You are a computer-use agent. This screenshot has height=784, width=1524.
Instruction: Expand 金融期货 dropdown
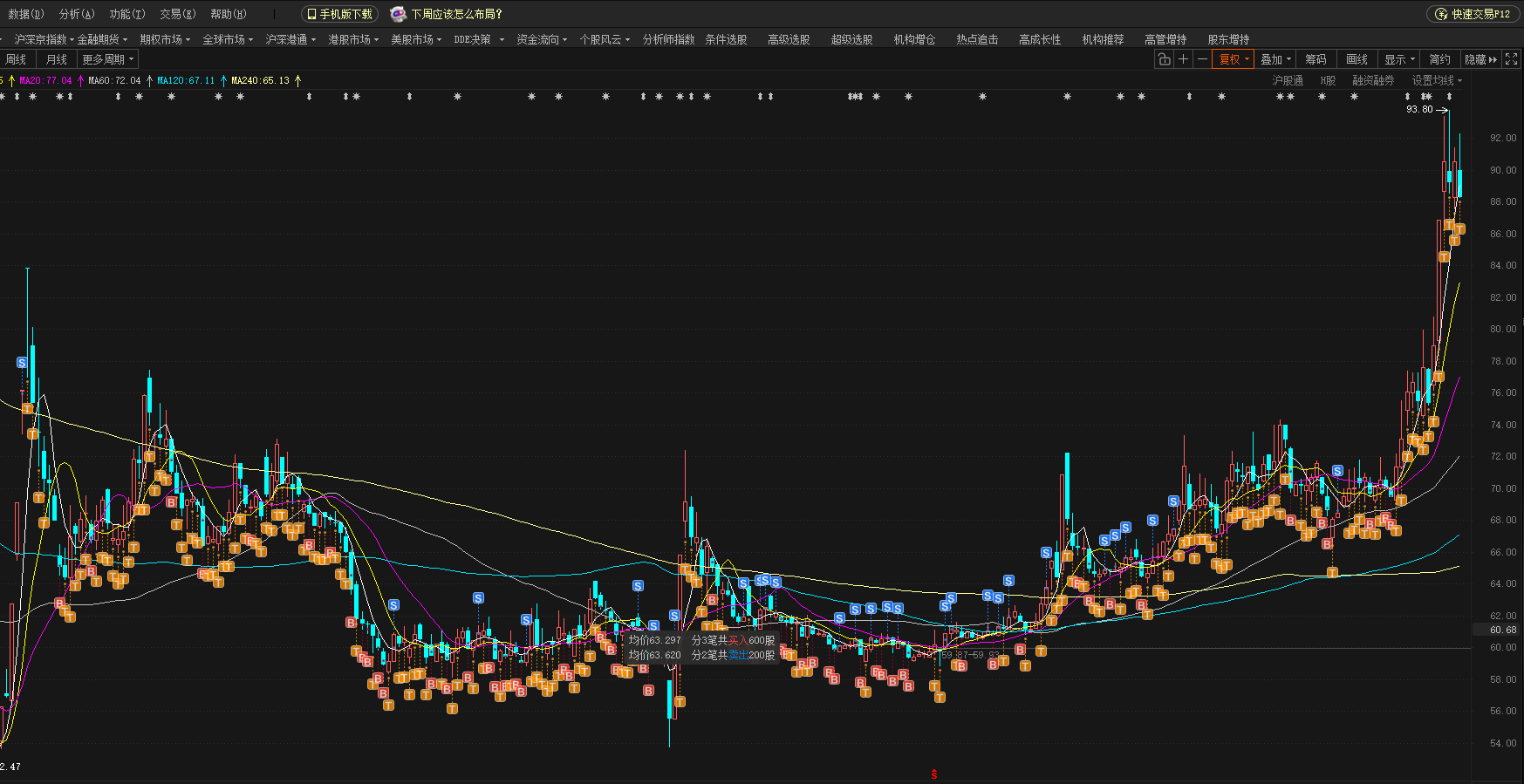[102, 39]
